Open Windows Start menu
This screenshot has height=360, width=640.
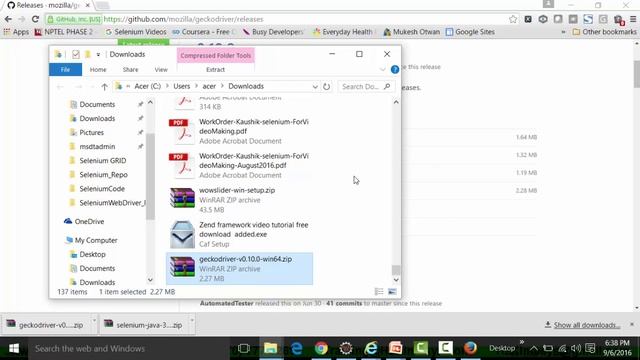pyautogui.click(x=14, y=348)
